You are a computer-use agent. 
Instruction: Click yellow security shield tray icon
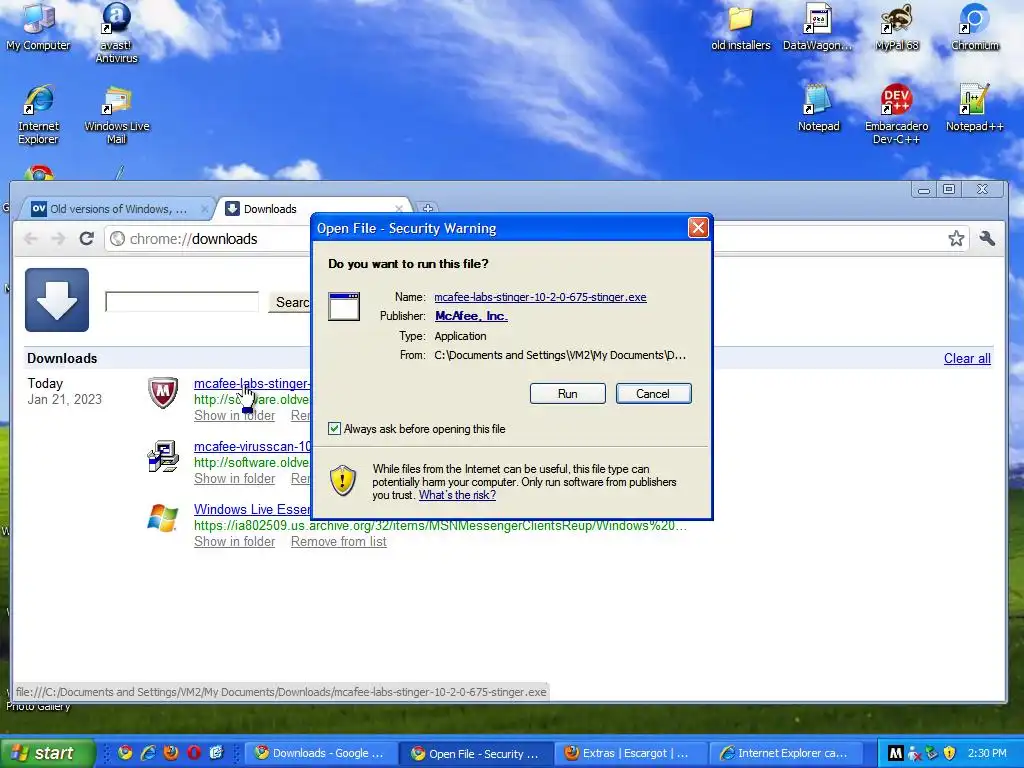[x=950, y=754]
